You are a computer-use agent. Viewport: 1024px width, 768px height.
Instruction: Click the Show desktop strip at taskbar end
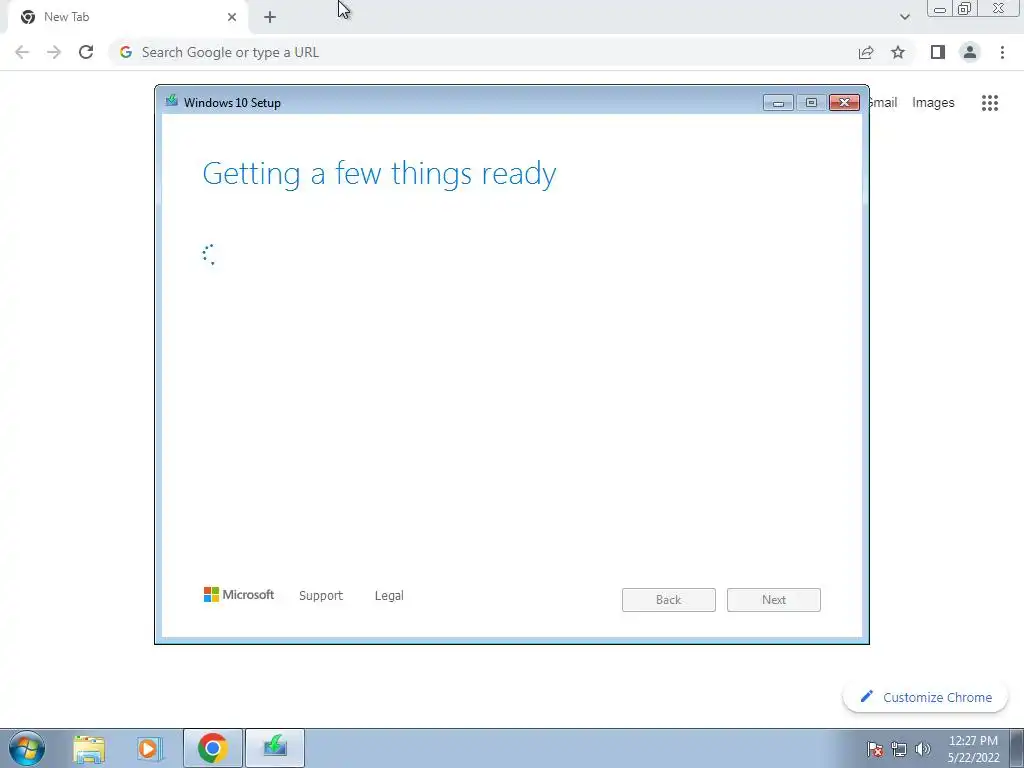(x=1017, y=748)
